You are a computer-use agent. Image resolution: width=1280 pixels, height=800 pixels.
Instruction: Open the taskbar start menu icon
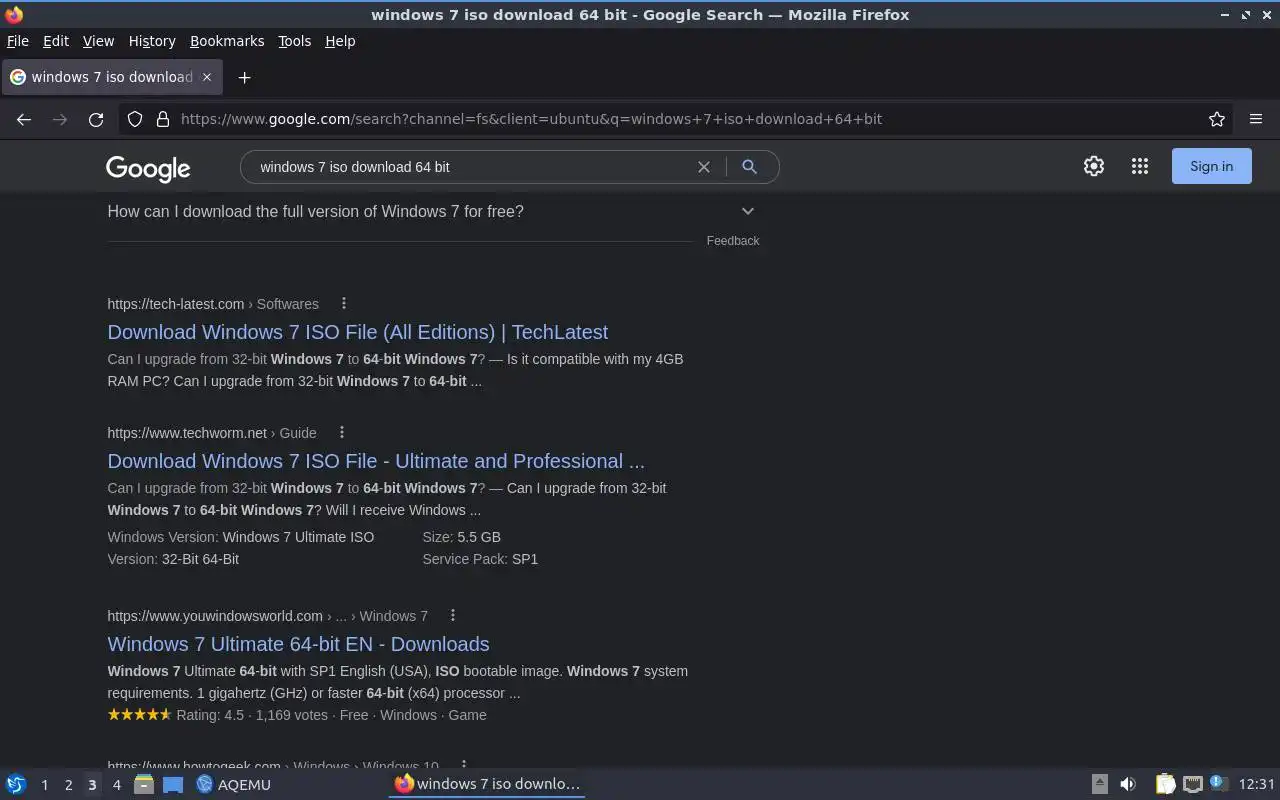[x=16, y=784]
